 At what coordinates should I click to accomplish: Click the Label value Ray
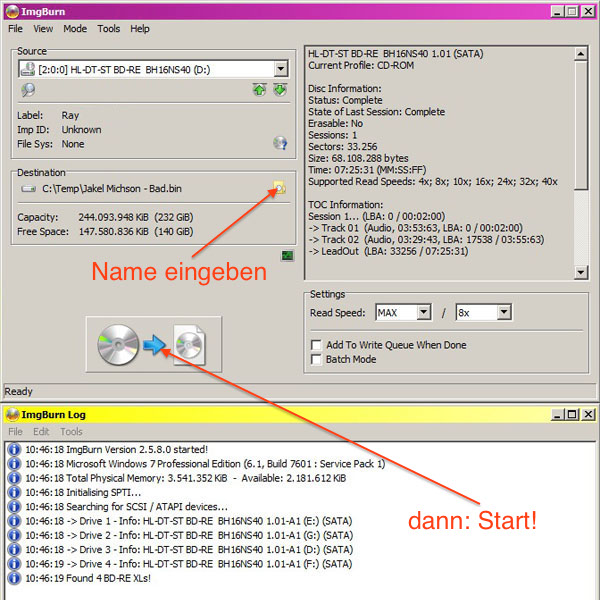tap(70, 115)
